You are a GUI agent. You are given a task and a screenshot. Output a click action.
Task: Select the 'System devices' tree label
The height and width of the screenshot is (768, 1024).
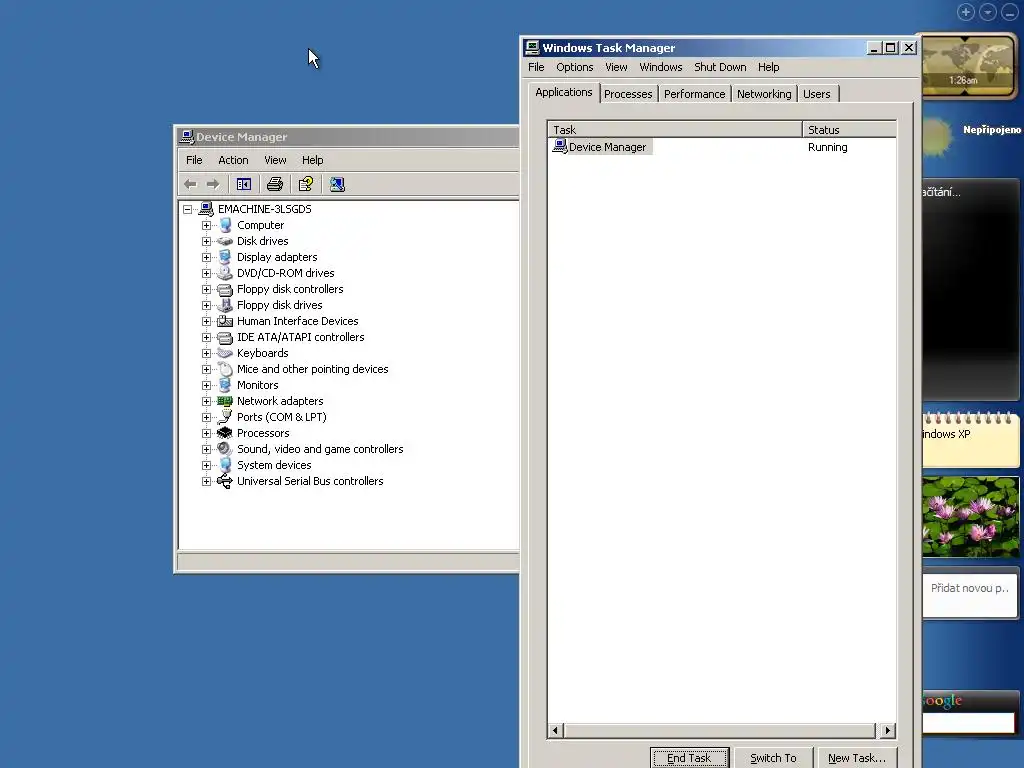tap(274, 466)
